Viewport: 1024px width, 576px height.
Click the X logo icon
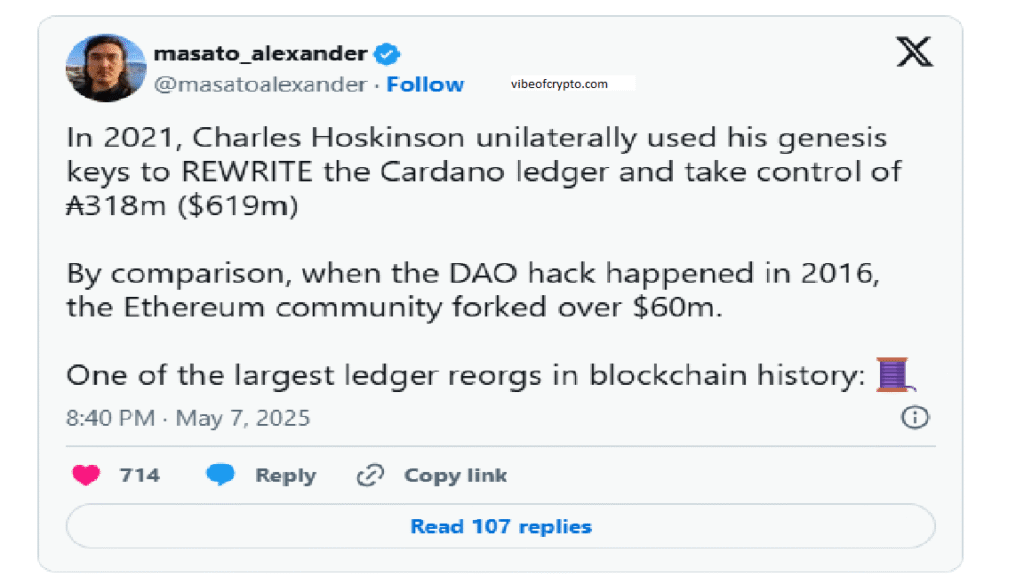[x=914, y=52]
